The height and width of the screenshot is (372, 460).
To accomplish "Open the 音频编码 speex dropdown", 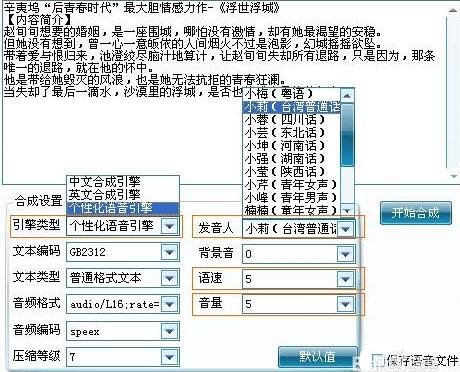I will point(169,331).
